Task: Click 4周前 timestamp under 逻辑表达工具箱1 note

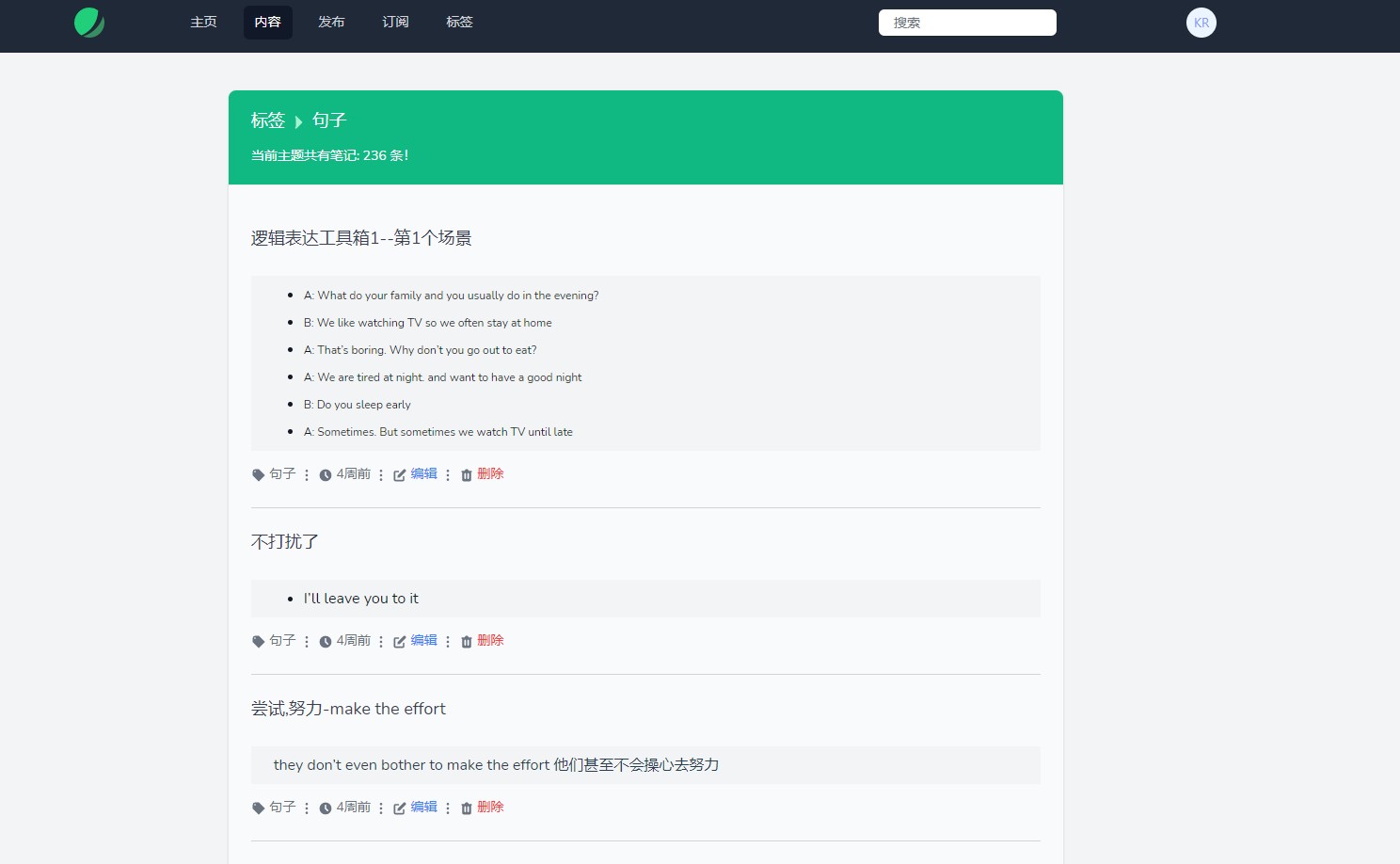Action: pyautogui.click(x=354, y=474)
